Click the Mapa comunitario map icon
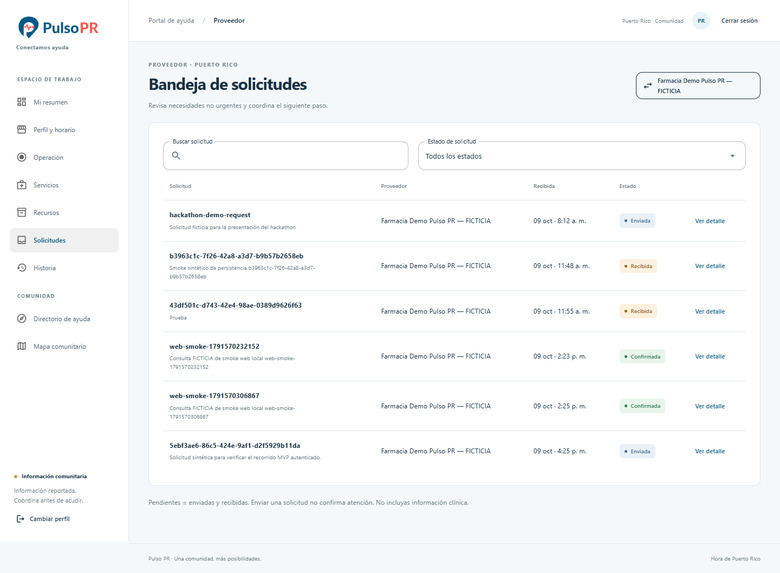 point(21,346)
